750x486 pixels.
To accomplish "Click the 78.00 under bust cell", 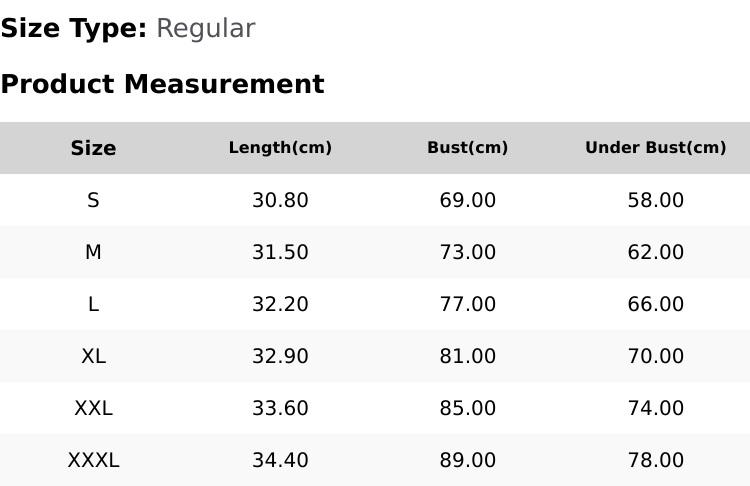I will point(656,461).
